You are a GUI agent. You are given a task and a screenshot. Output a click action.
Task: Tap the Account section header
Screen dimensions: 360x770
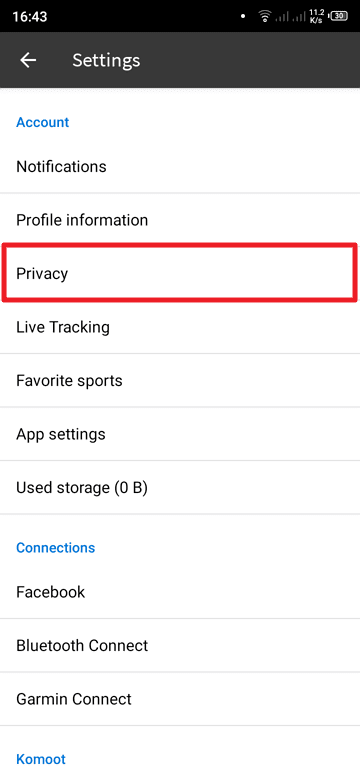[43, 122]
